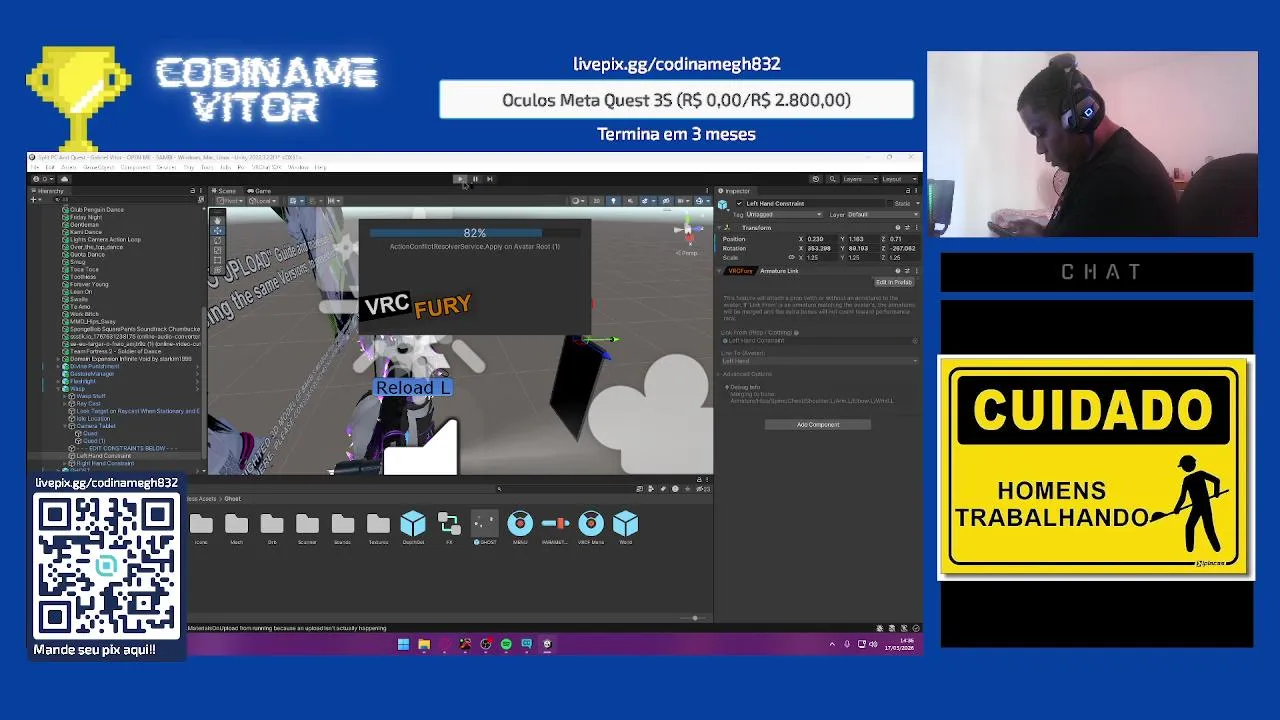
Task: Open the Transform component help icon
Action: tap(897, 228)
